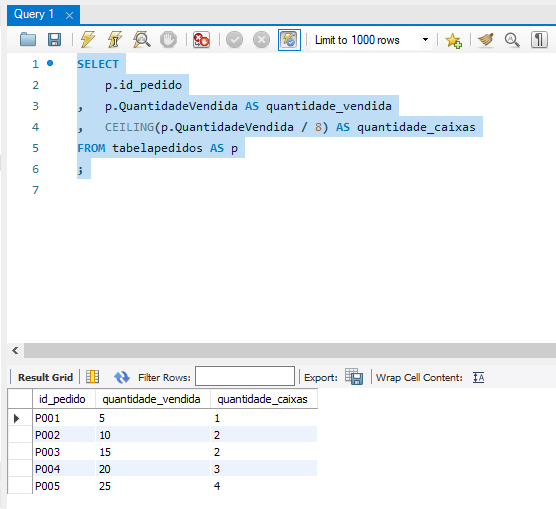
Task: Execute the query with the lightning icon
Action: click(x=88, y=39)
